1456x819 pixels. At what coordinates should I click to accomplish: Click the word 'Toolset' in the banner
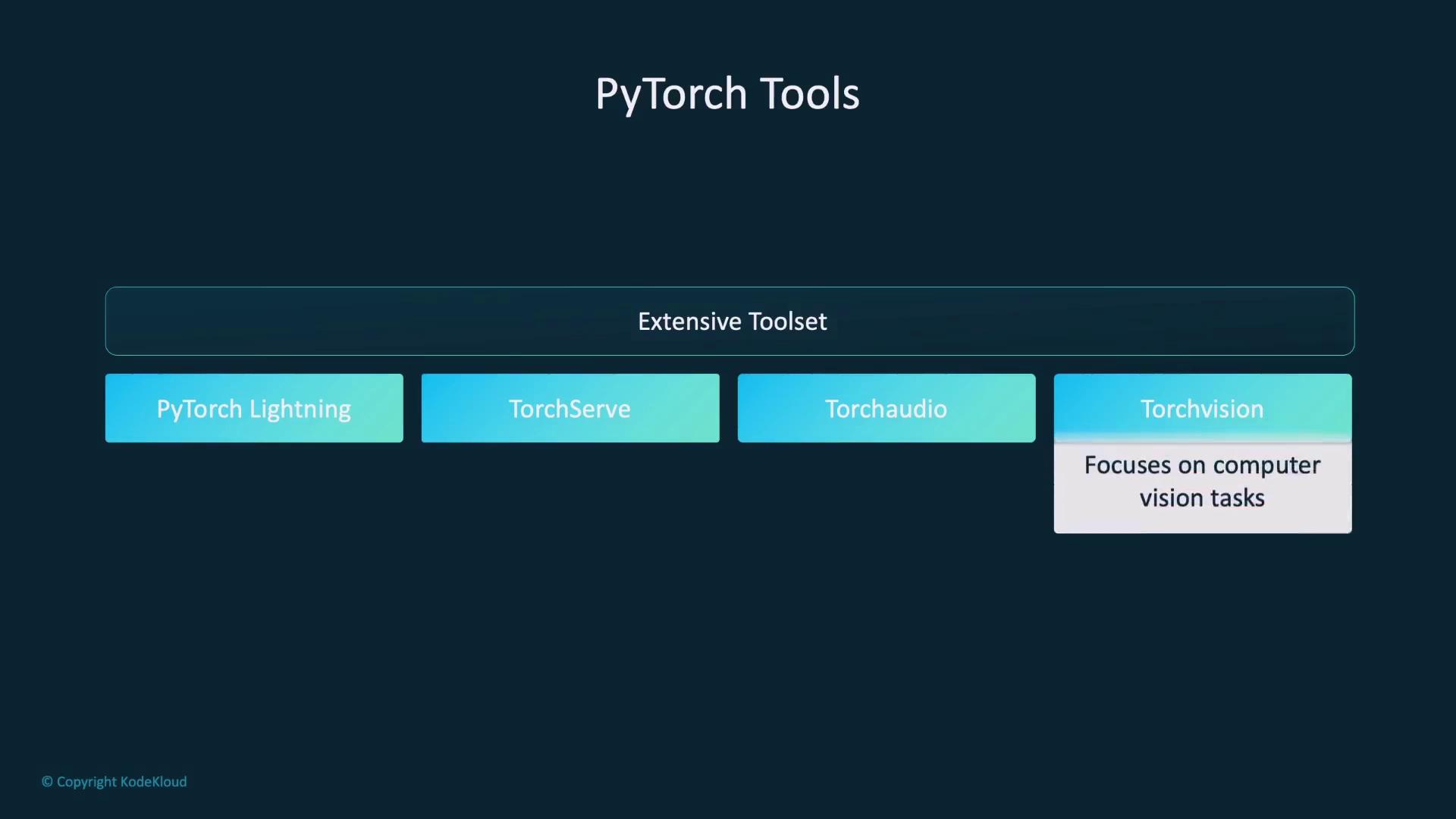tap(787, 321)
